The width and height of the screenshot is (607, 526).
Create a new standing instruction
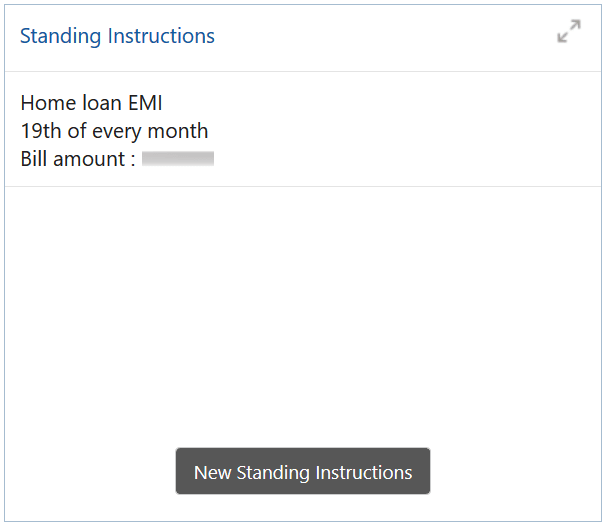[303, 472]
